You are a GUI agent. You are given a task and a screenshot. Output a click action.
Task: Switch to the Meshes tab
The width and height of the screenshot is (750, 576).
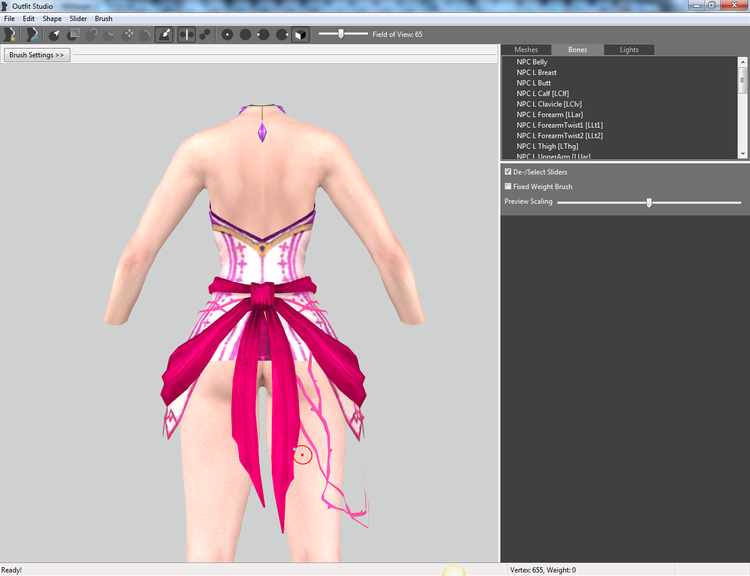[x=526, y=50]
